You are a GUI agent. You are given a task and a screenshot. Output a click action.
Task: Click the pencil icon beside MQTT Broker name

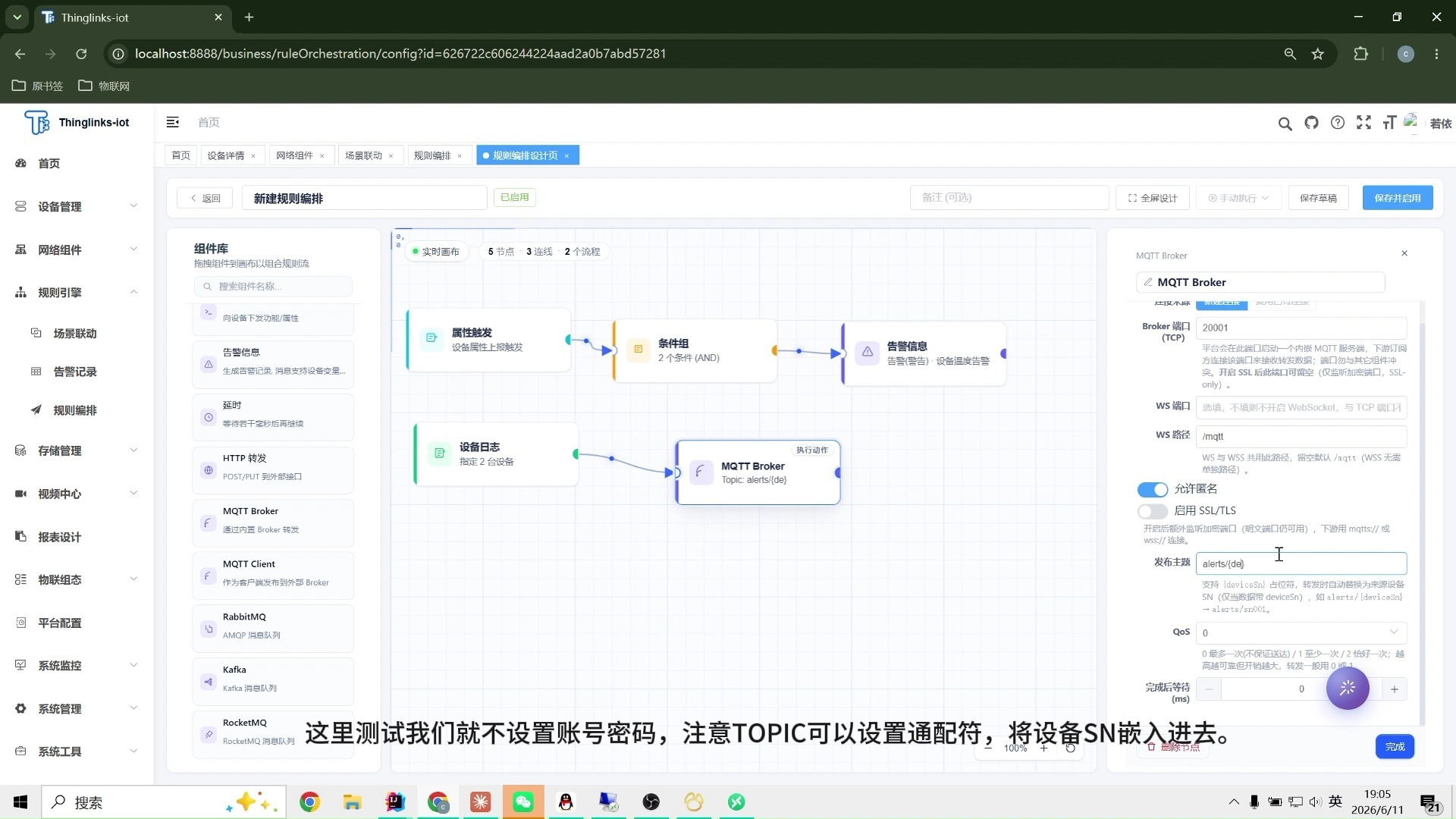coord(1148,282)
